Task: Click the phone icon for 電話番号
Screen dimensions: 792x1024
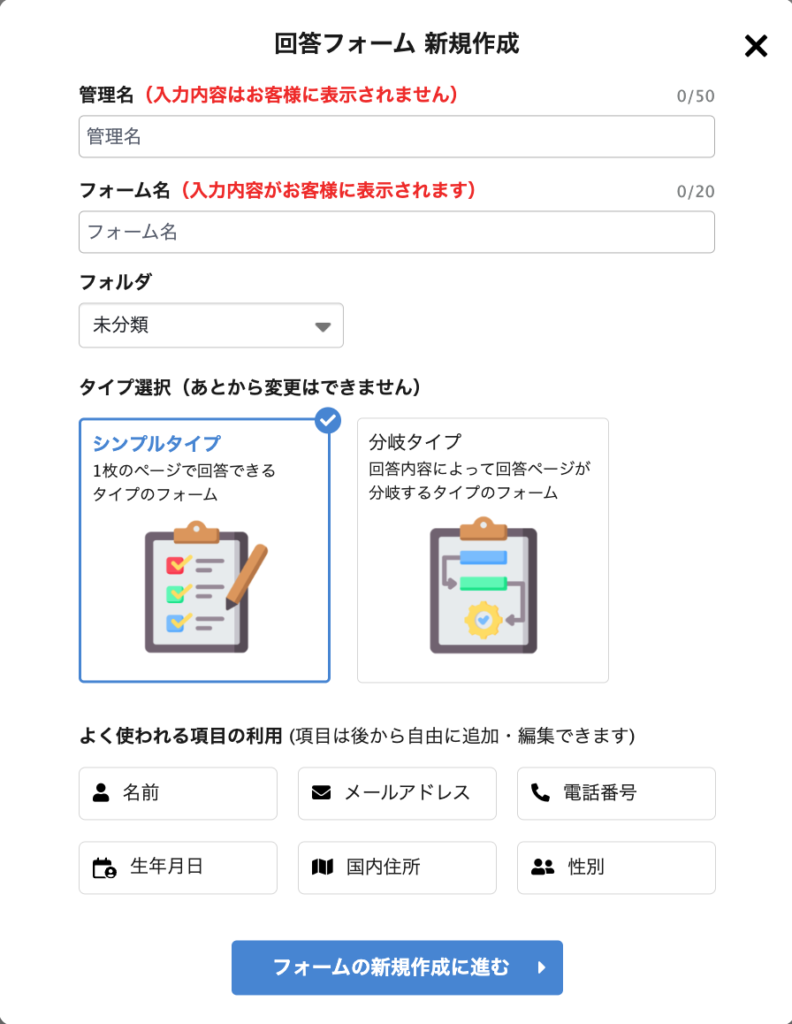Action: pyautogui.click(x=540, y=793)
